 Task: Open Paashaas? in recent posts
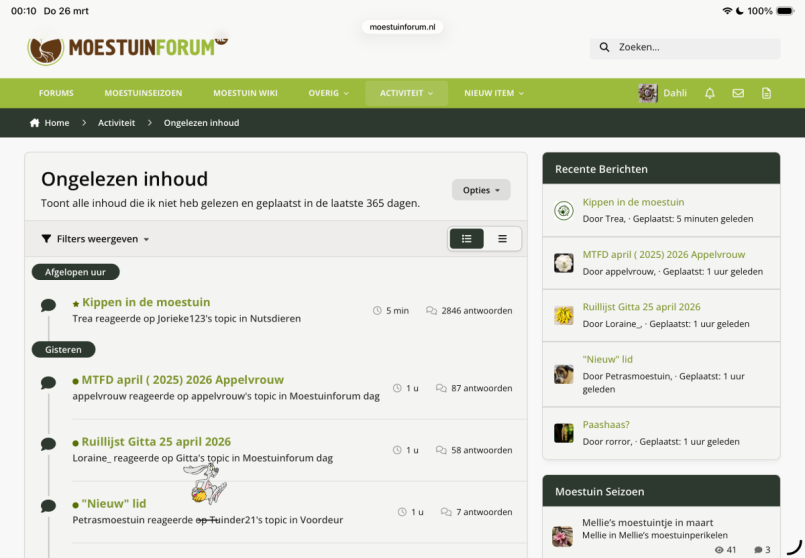click(x=606, y=425)
